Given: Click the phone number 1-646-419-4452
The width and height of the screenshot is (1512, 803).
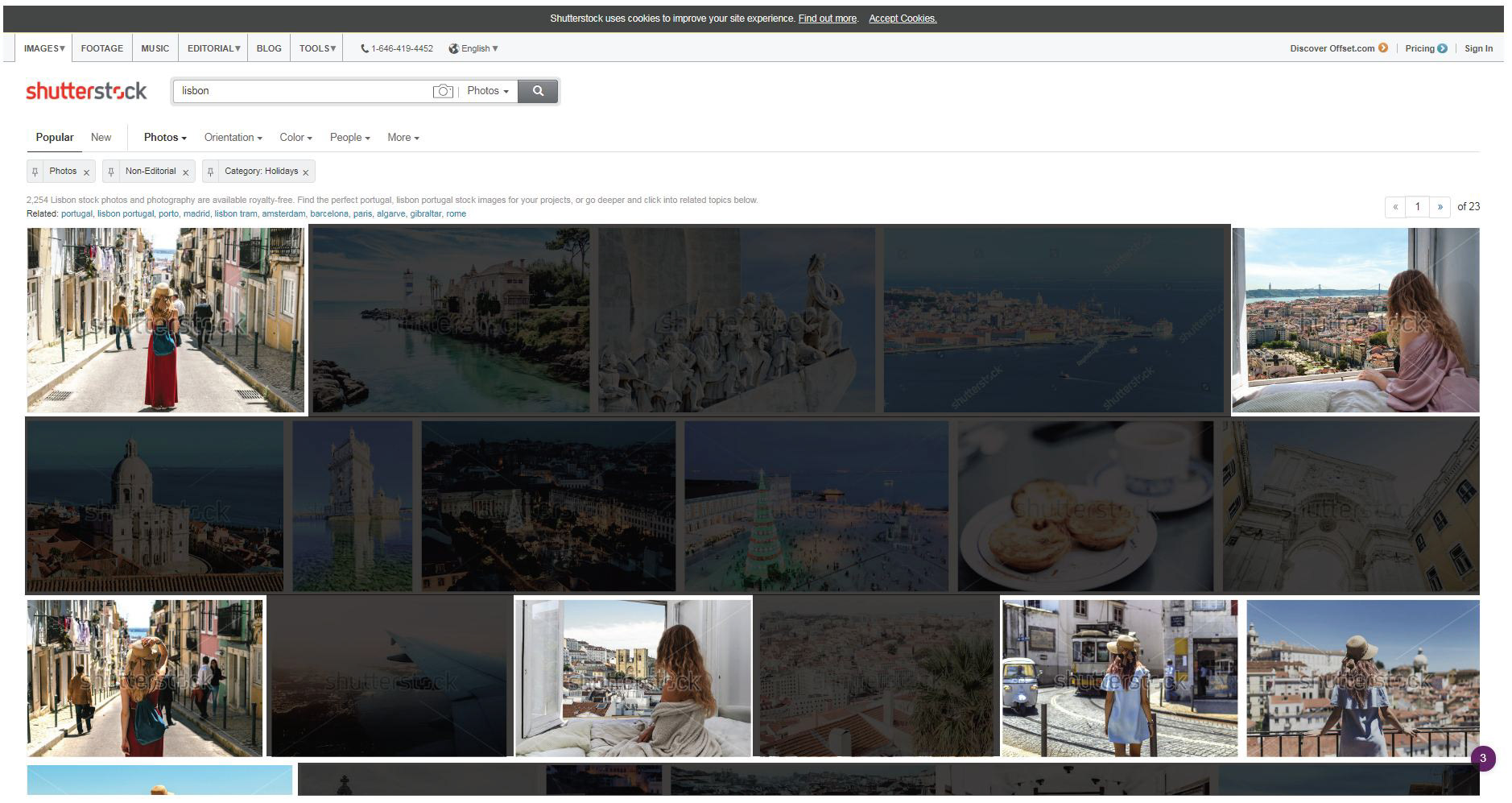Looking at the screenshot, I should click(402, 48).
